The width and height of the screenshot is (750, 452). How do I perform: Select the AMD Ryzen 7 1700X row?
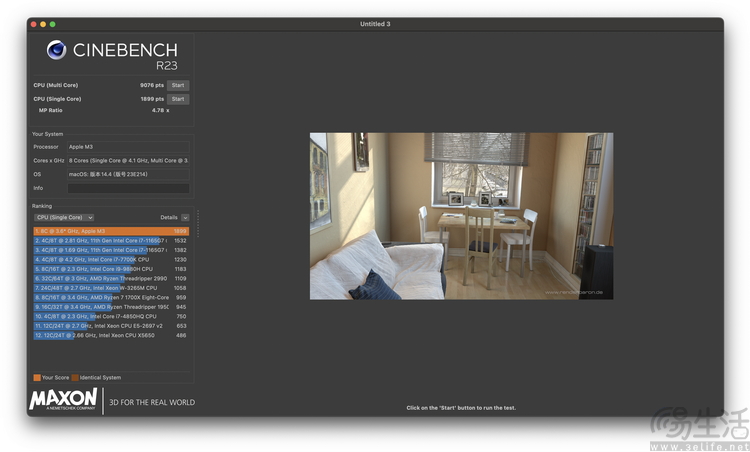tap(111, 298)
